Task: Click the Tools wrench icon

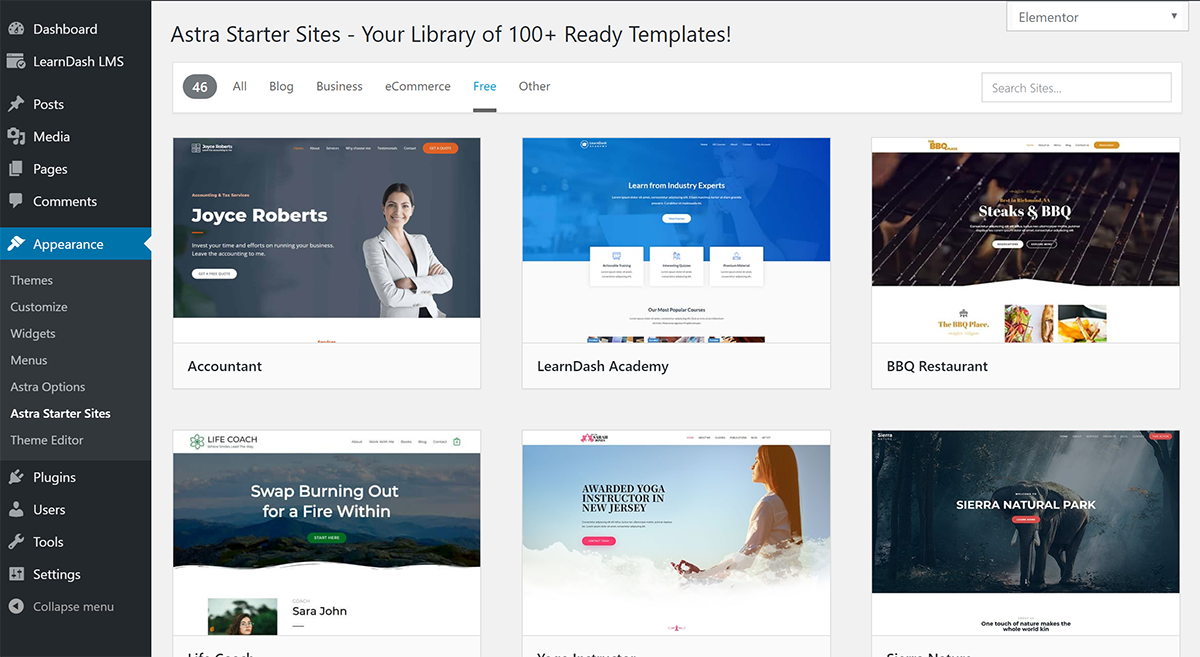Action: tap(16, 542)
